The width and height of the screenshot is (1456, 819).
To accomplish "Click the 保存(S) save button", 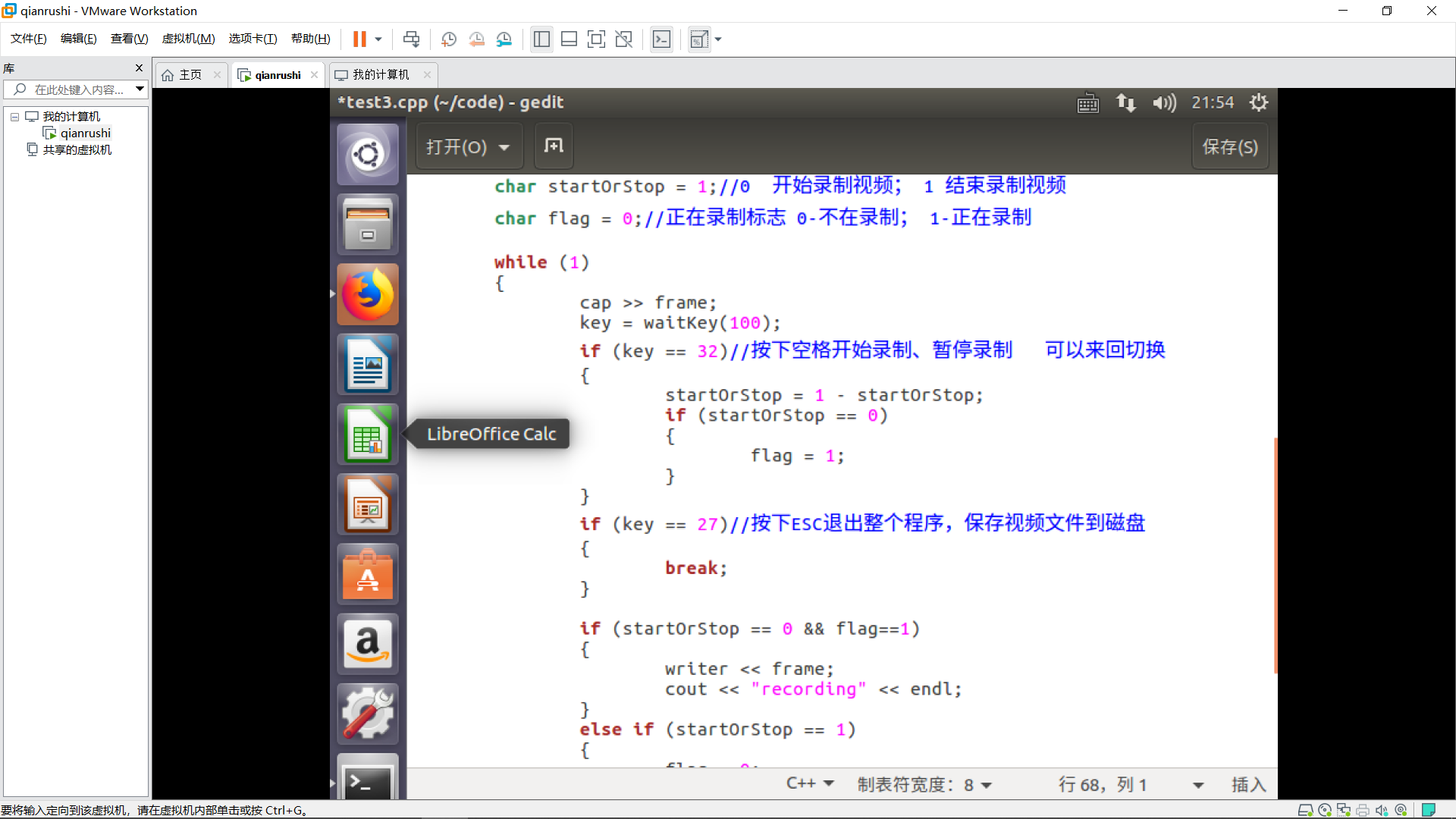I will (x=1229, y=147).
